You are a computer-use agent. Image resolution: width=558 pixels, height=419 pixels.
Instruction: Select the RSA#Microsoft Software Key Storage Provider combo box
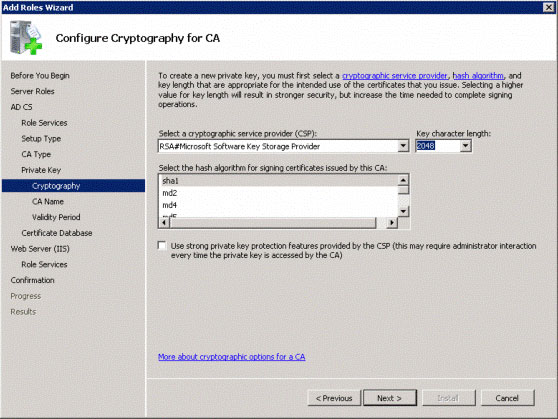[283, 146]
